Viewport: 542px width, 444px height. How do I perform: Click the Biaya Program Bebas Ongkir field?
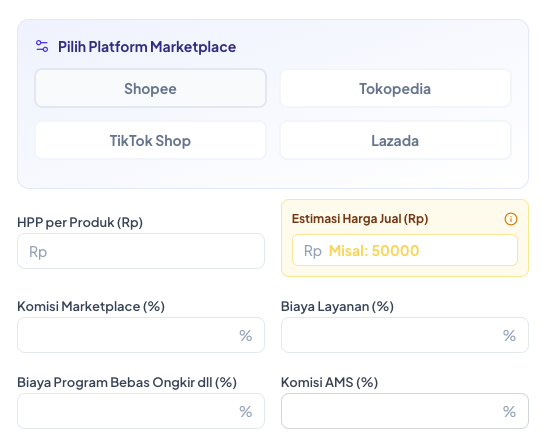point(141,411)
